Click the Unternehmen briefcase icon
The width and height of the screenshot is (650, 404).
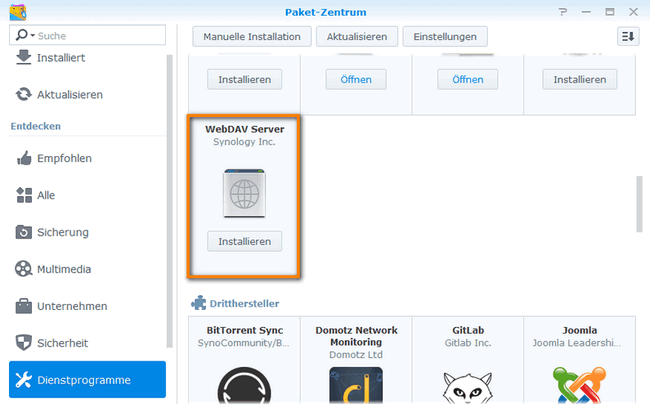24,306
